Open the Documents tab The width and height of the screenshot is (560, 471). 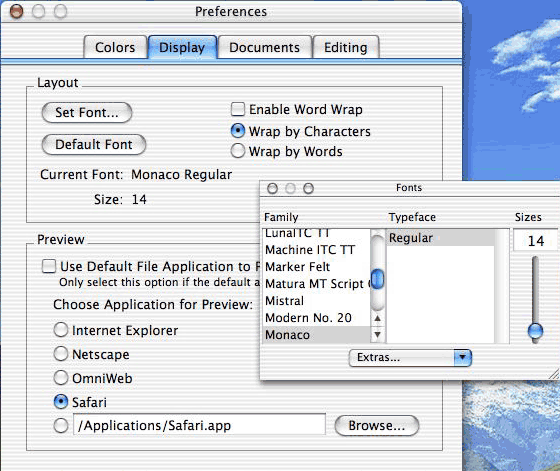tap(264, 47)
